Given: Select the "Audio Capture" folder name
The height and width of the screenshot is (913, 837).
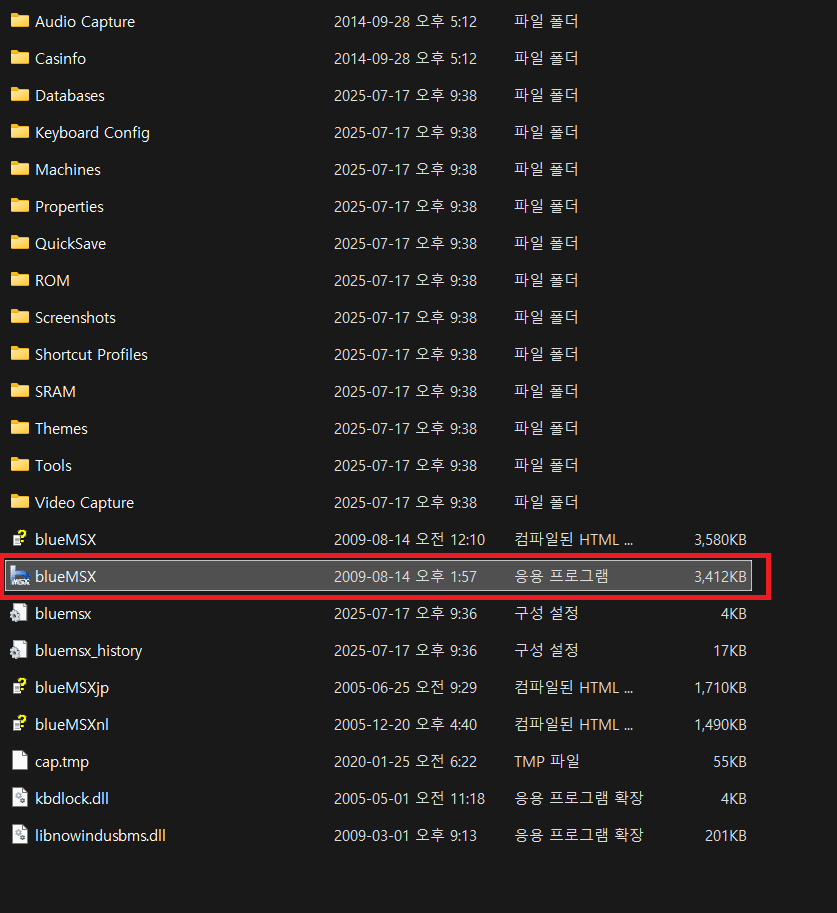Looking at the screenshot, I should [85, 22].
